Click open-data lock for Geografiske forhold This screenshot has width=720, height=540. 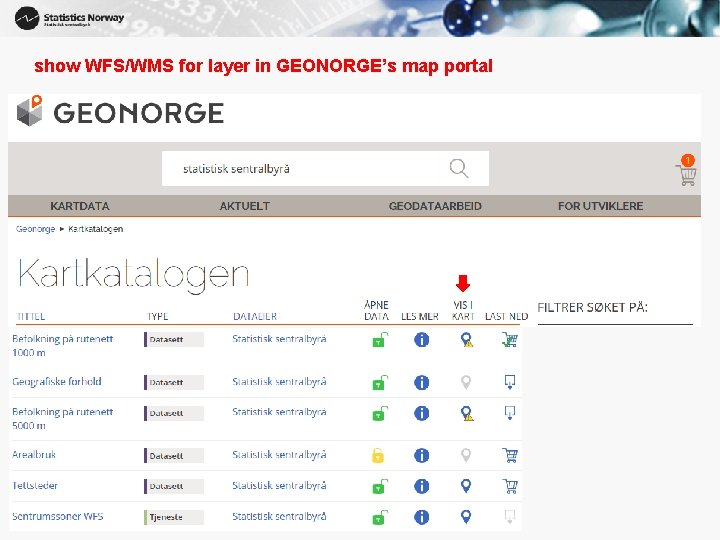(379, 382)
